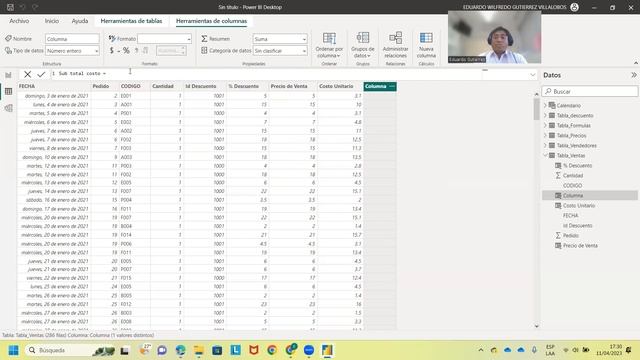The width and height of the screenshot is (640, 360).
Task: Click the user account avatar icon
Action: (x=574, y=7)
